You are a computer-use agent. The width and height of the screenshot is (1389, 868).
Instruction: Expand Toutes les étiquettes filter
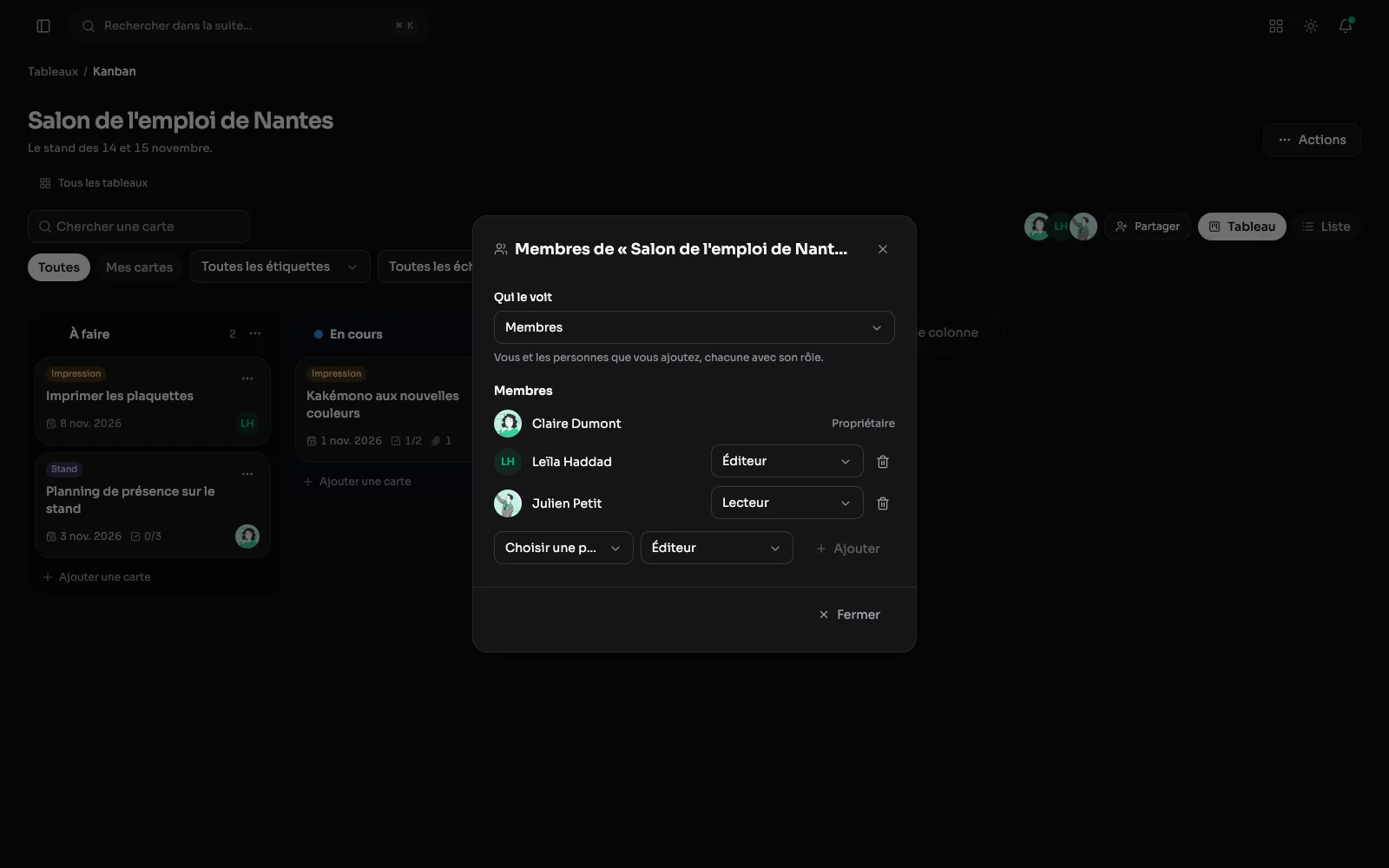tap(280, 266)
